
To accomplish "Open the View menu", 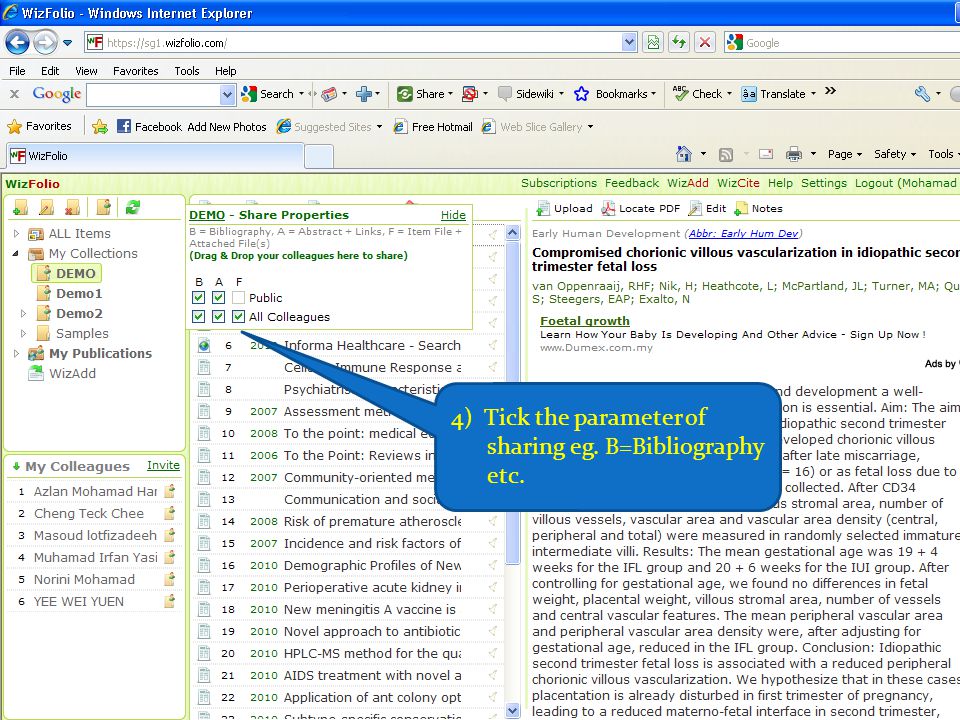I will (86, 71).
